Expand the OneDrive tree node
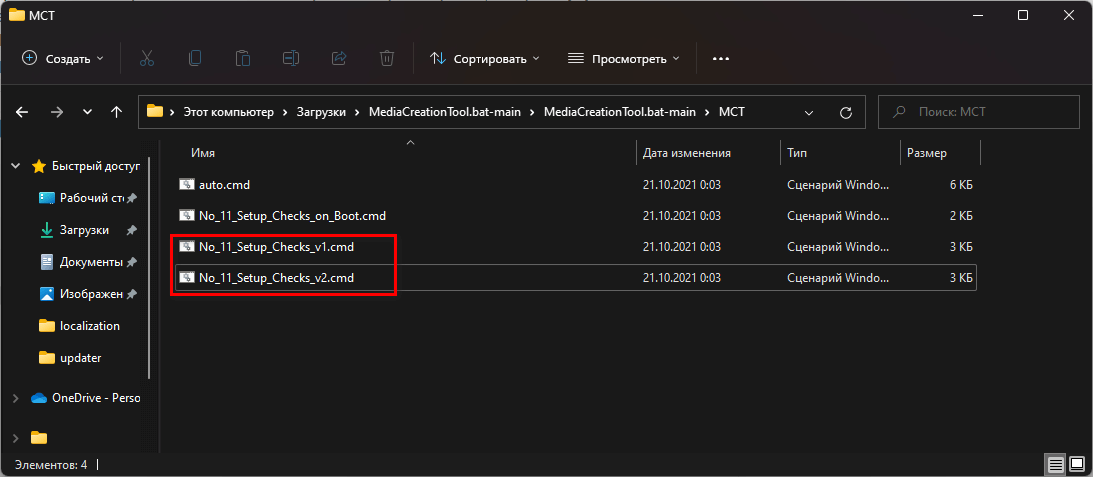 tap(15, 398)
